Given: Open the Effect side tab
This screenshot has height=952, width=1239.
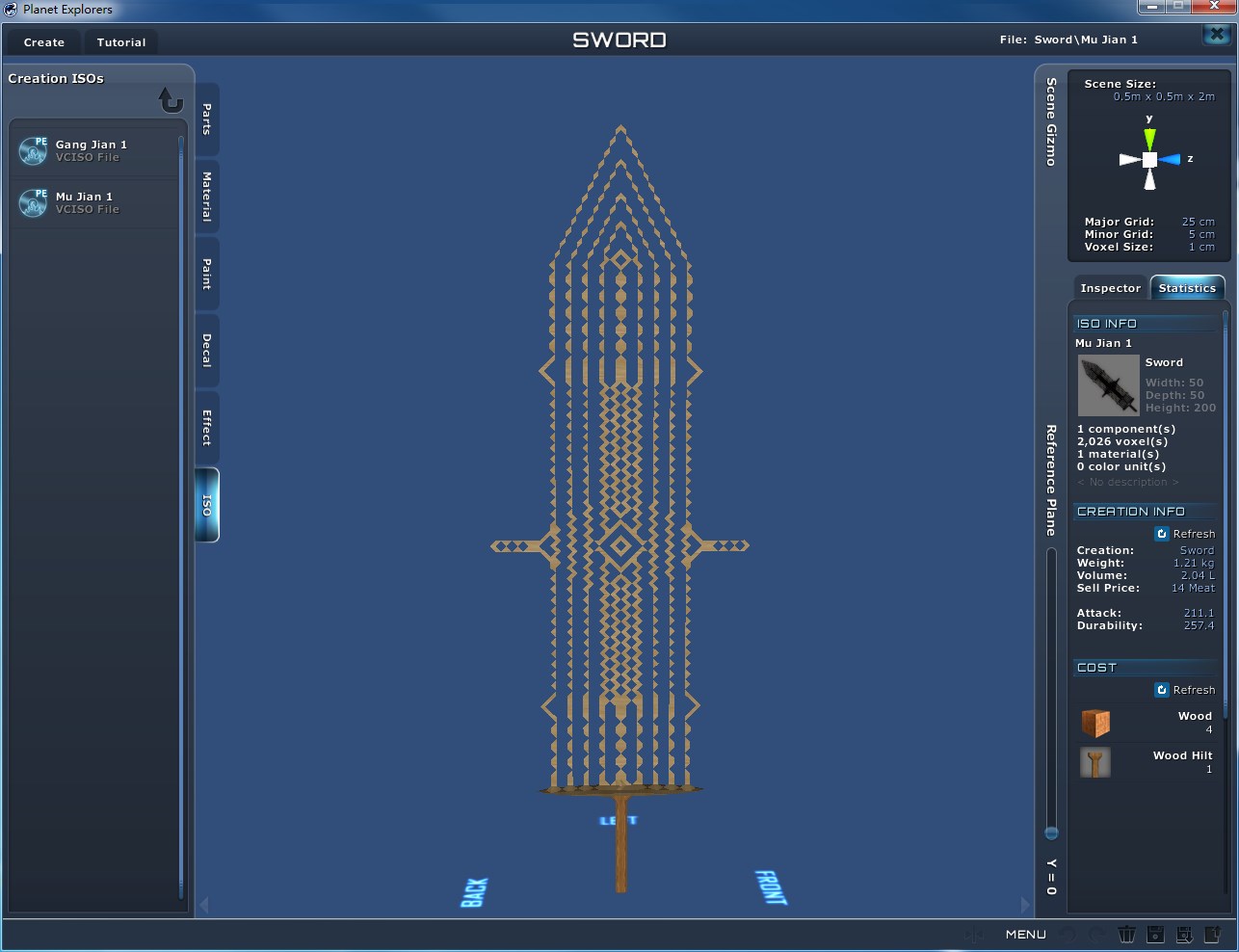Looking at the screenshot, I should 206,428.
